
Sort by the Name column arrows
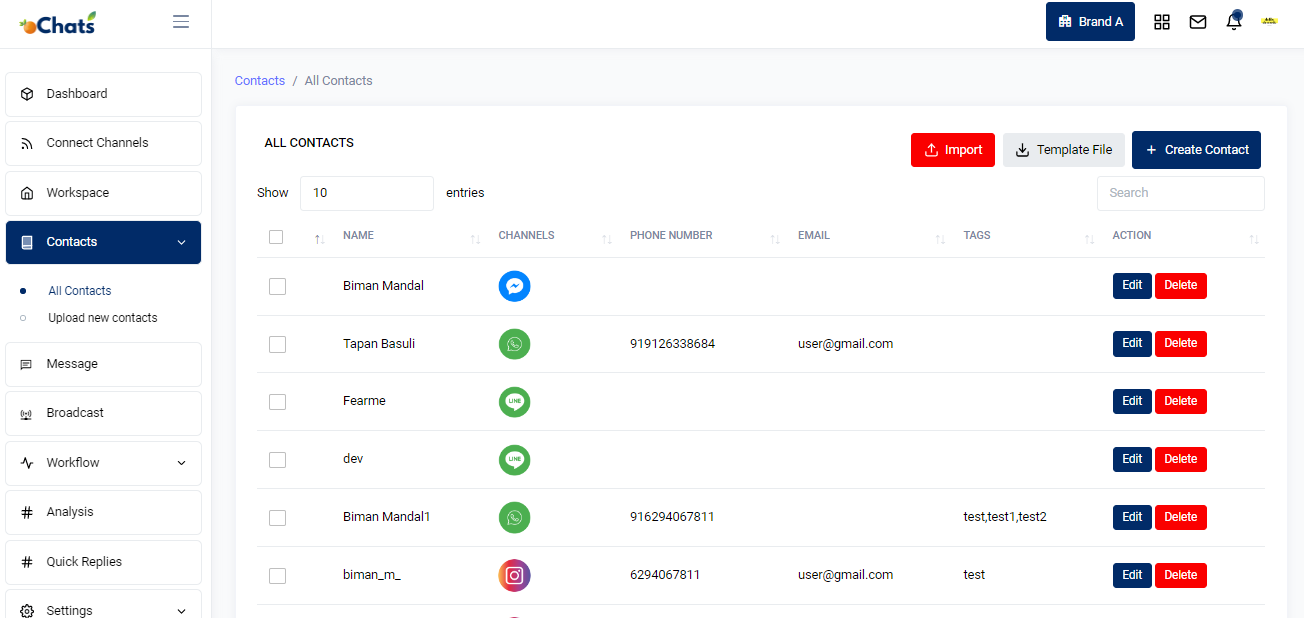(475, 239)
